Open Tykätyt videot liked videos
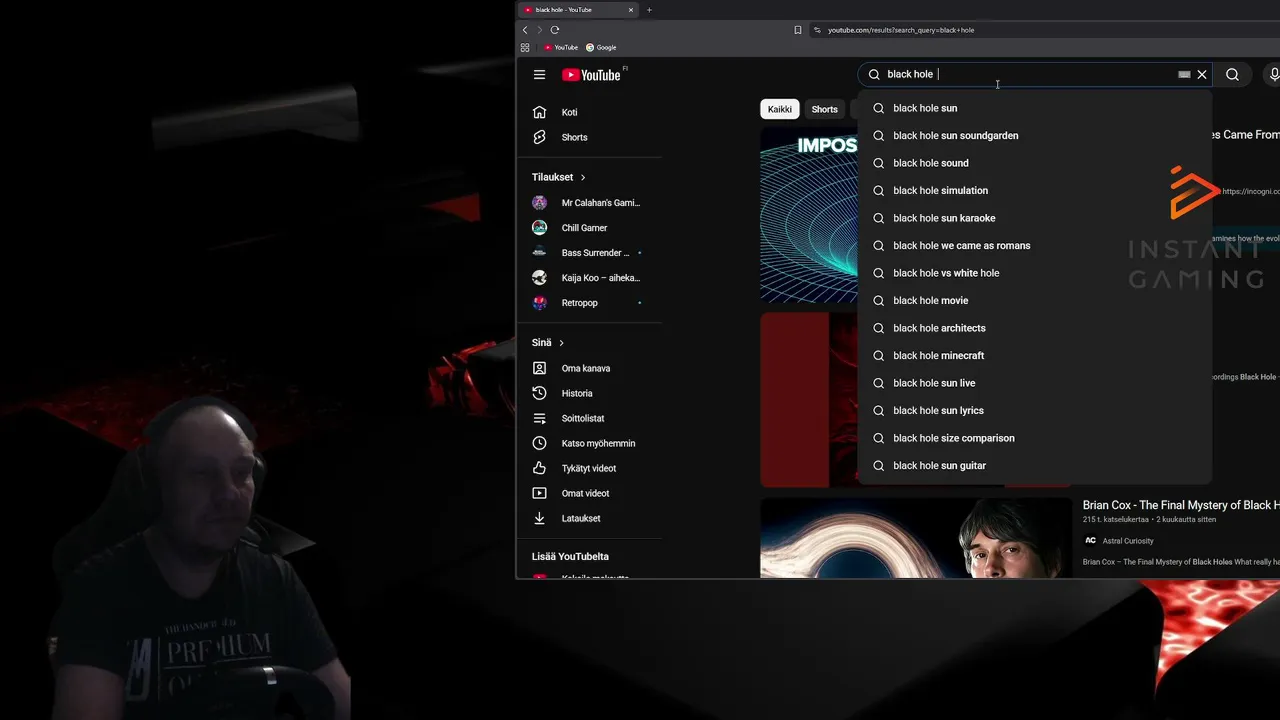Image resolution: width=1280 pixels, height=720 pixels. tap(590, 468)
